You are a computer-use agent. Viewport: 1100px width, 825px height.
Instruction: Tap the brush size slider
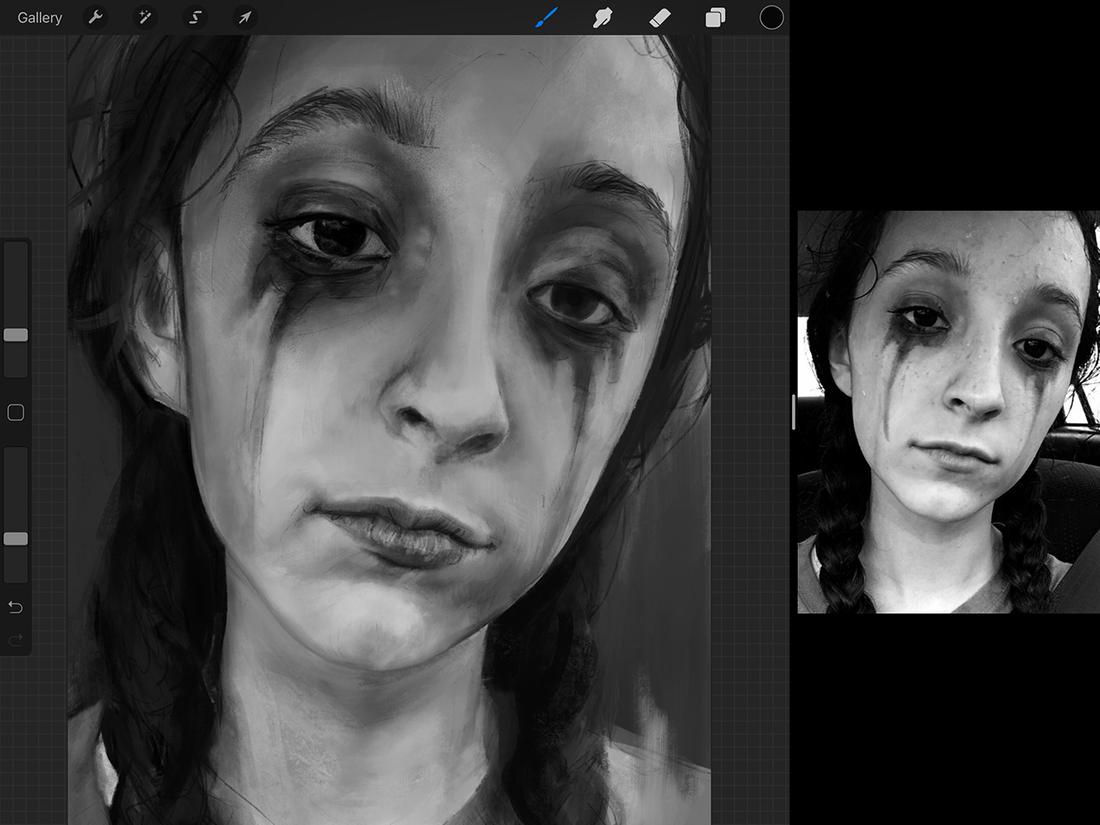click(15, 335)
